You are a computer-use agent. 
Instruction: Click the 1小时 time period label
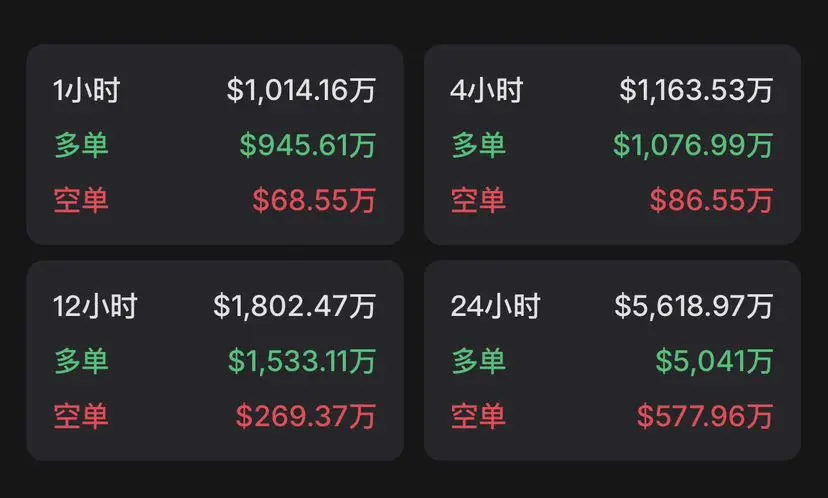(x=87, y=90)
